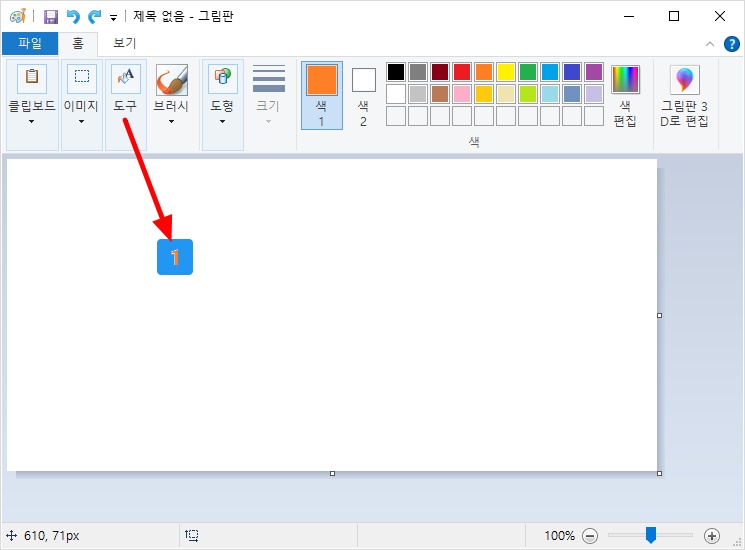Viewport: 745px width, 550px height.
Task: Undo the last action with the Undo arrow
Action: tap(73, 17)
